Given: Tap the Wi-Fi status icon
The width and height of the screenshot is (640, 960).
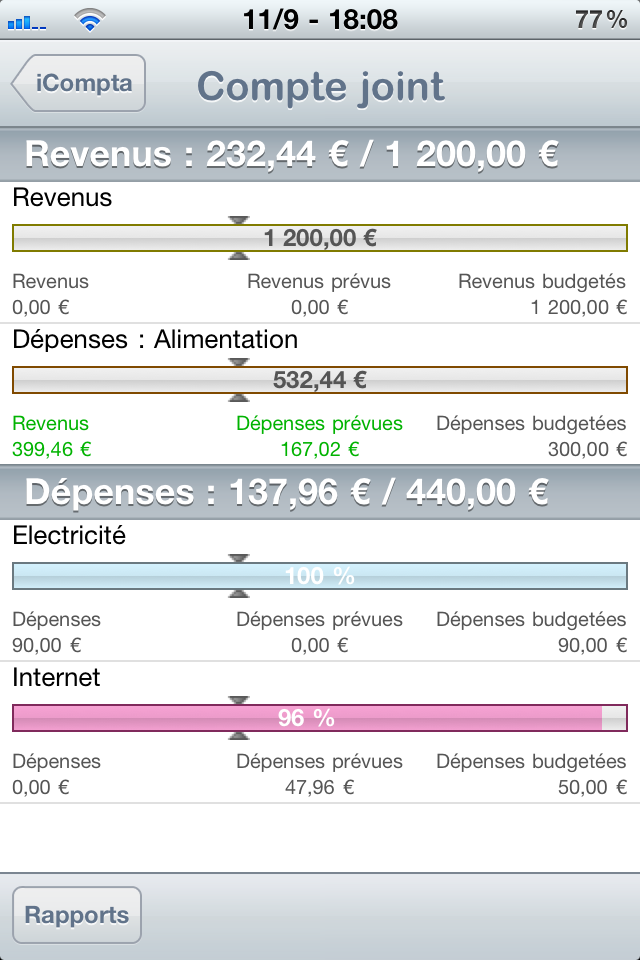Looking at the screenshot, I should (89, 20).
